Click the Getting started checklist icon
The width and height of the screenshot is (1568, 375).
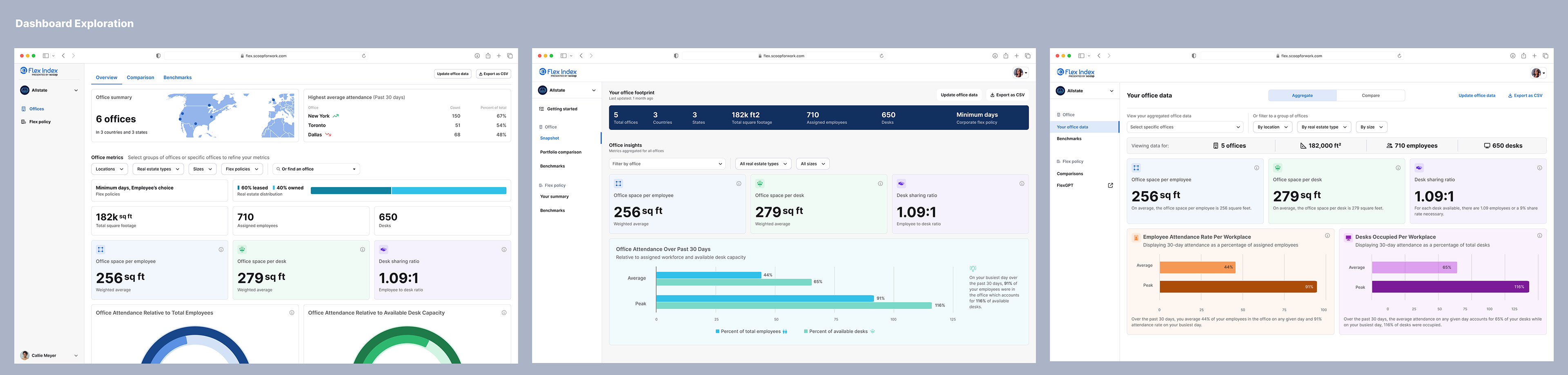pyautogui.click(x=541, y=109)
